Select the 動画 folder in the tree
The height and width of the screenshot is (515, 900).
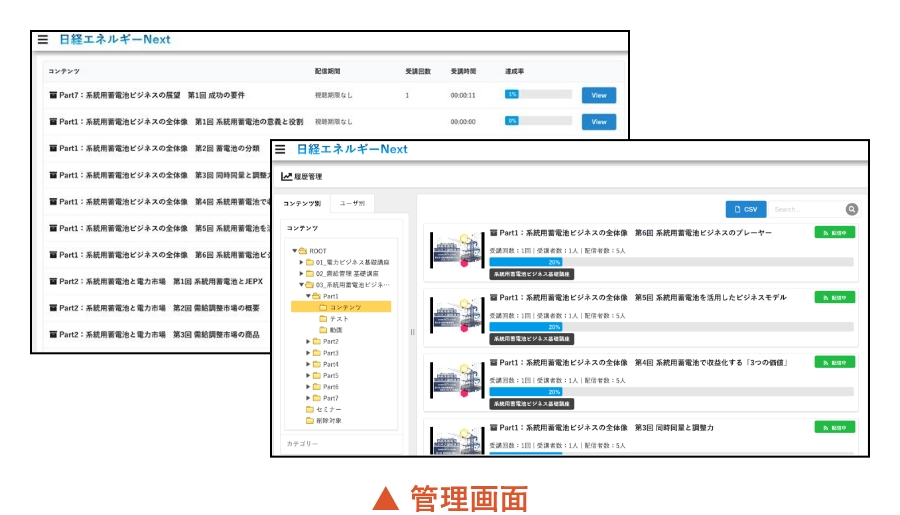click(x=323, y=330)
